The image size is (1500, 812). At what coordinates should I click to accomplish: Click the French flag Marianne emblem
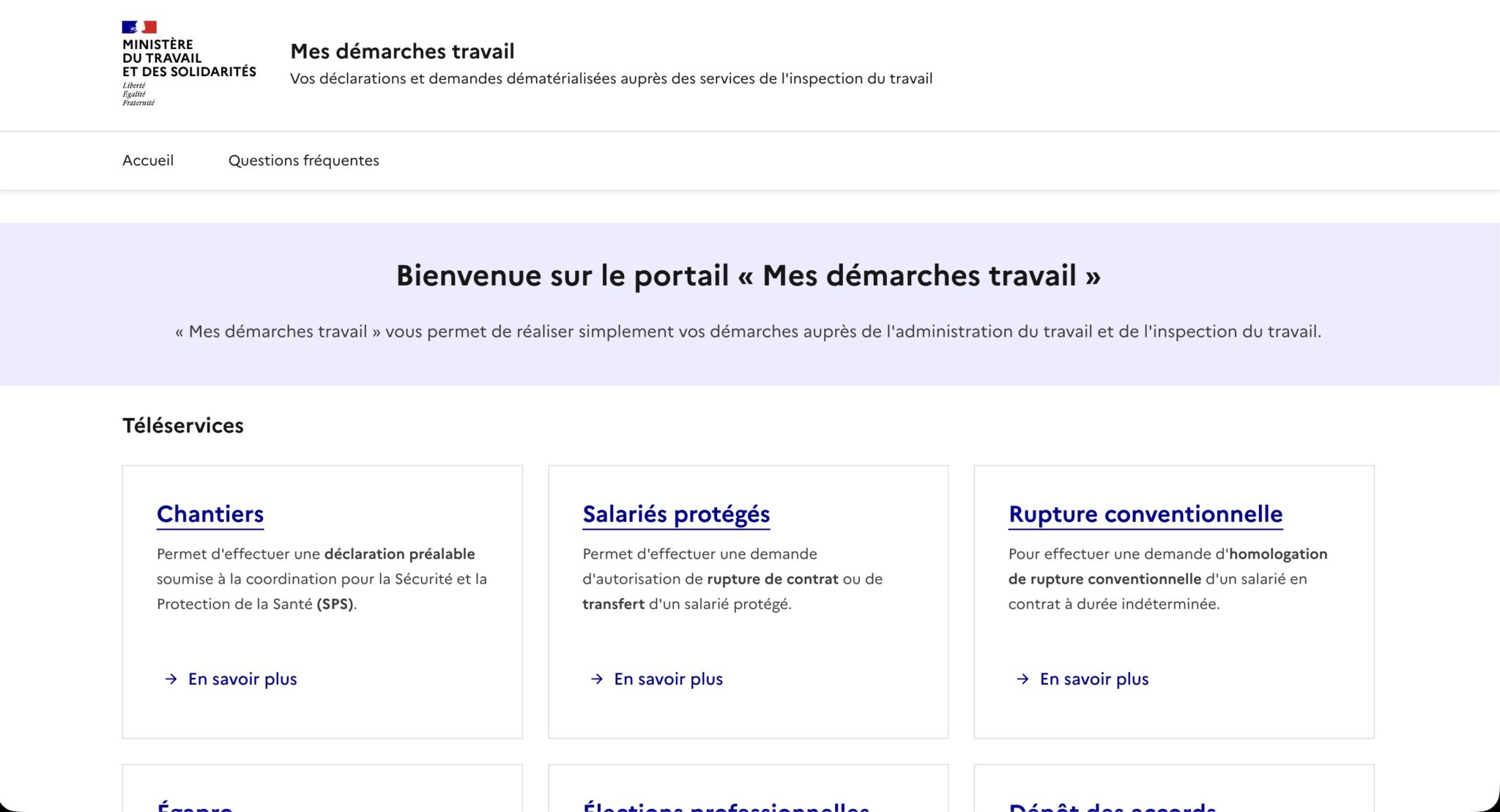pos(139,27)
